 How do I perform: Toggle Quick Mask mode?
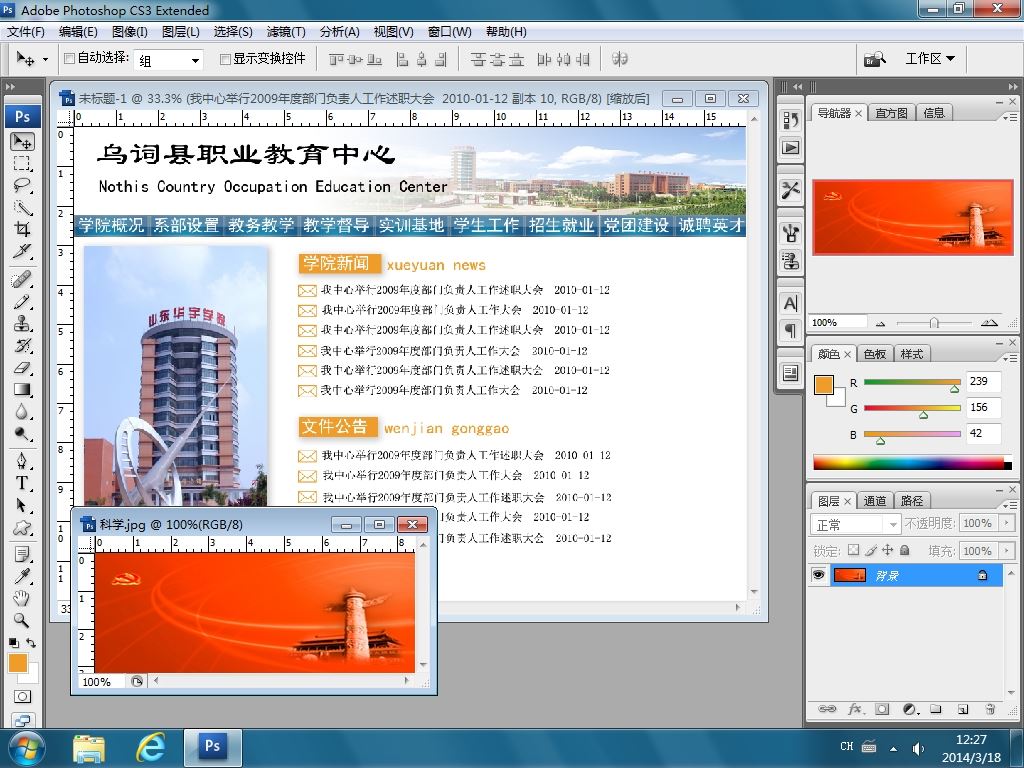pos(22,697)
